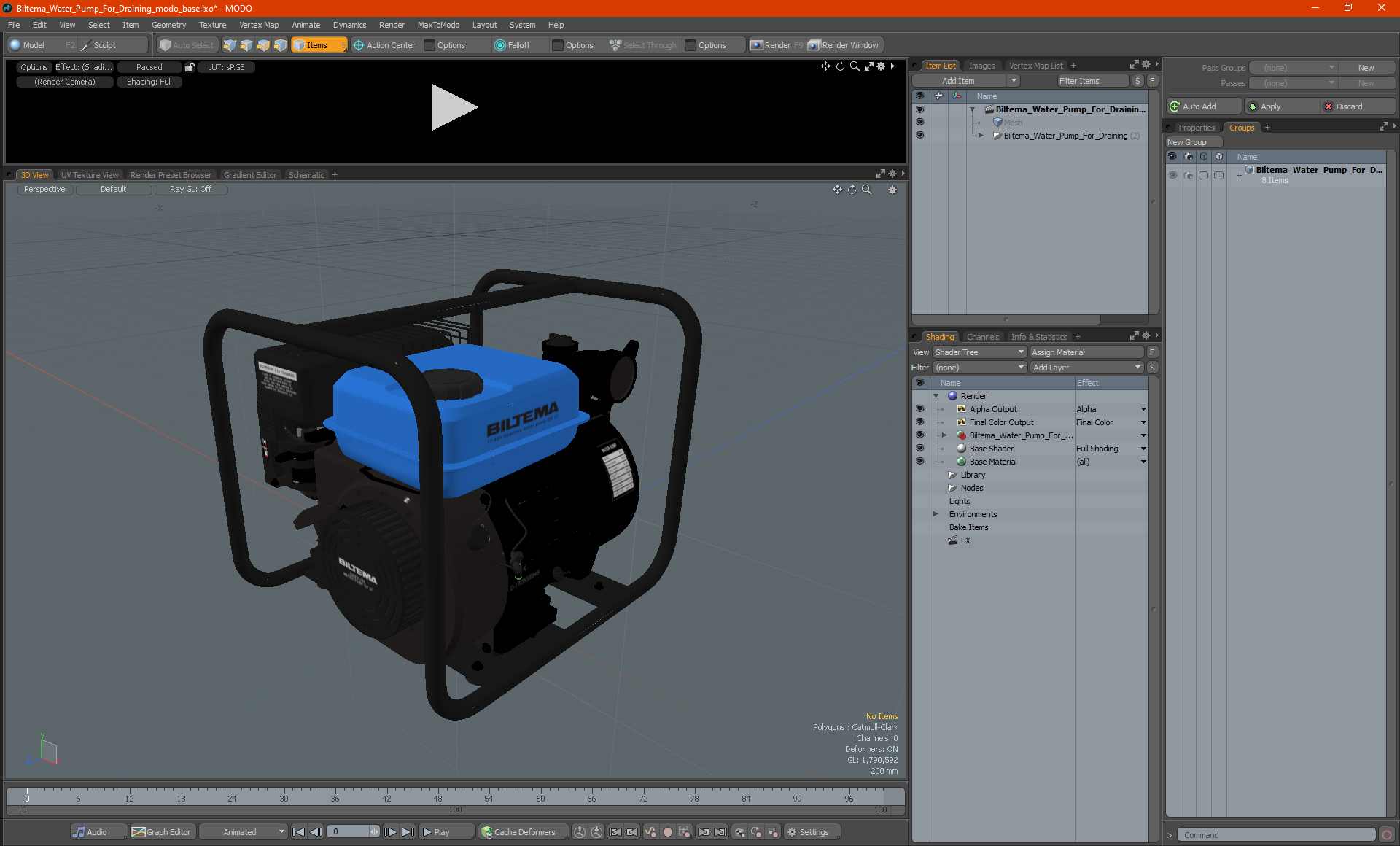Toggle the Action Center Options checkbox
This screenshot has width=1400, height=846.
pyautogui.click(x=429, y=45)
